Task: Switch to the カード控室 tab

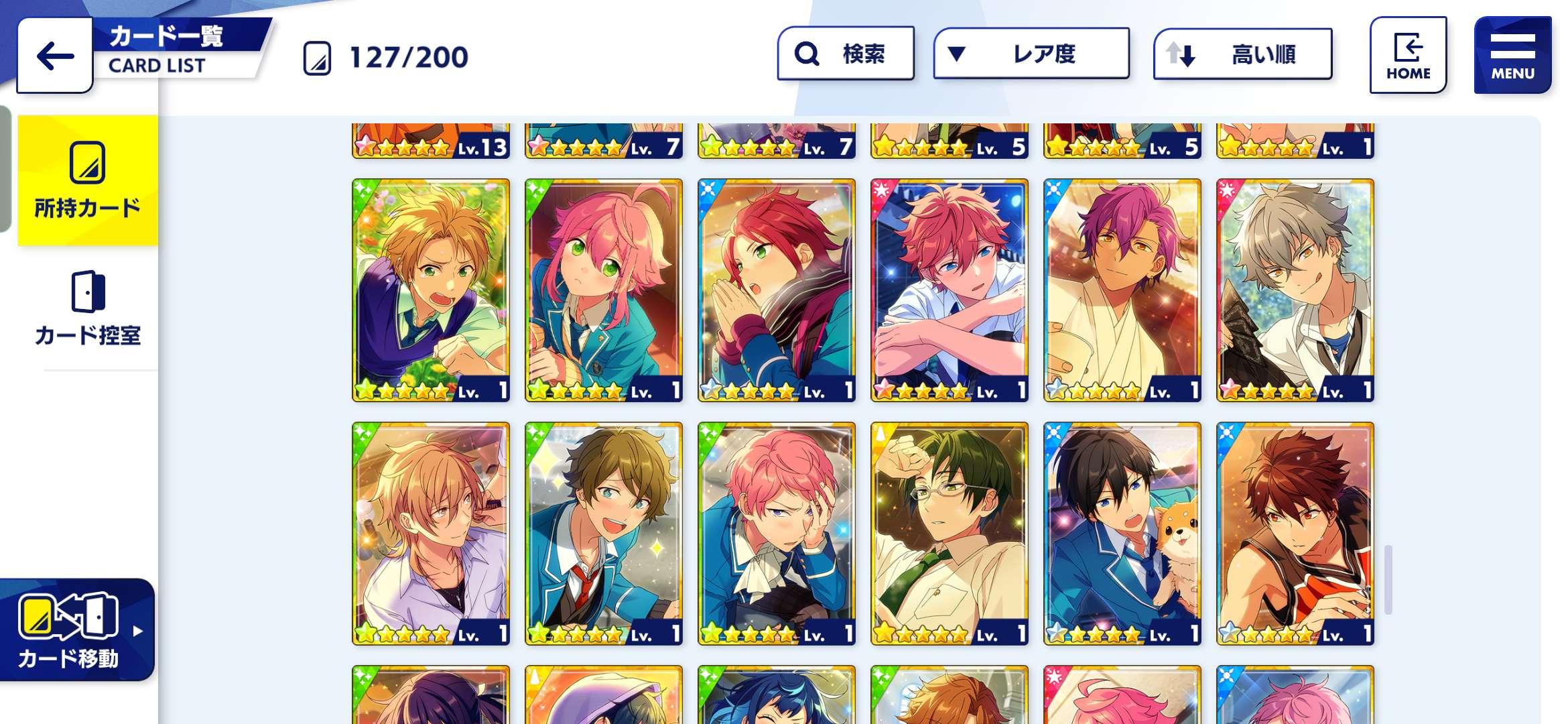Action: click(x=88, y=308)
